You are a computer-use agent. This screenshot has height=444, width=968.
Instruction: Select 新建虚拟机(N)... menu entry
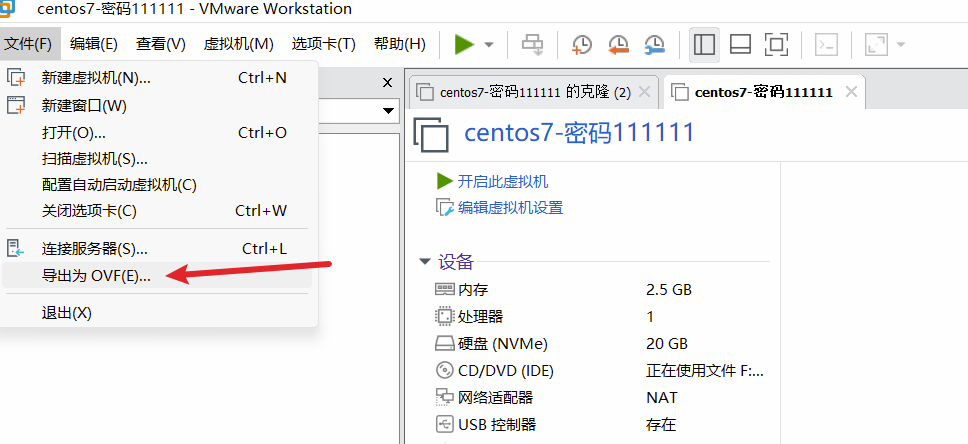click(x=157, y=78)
